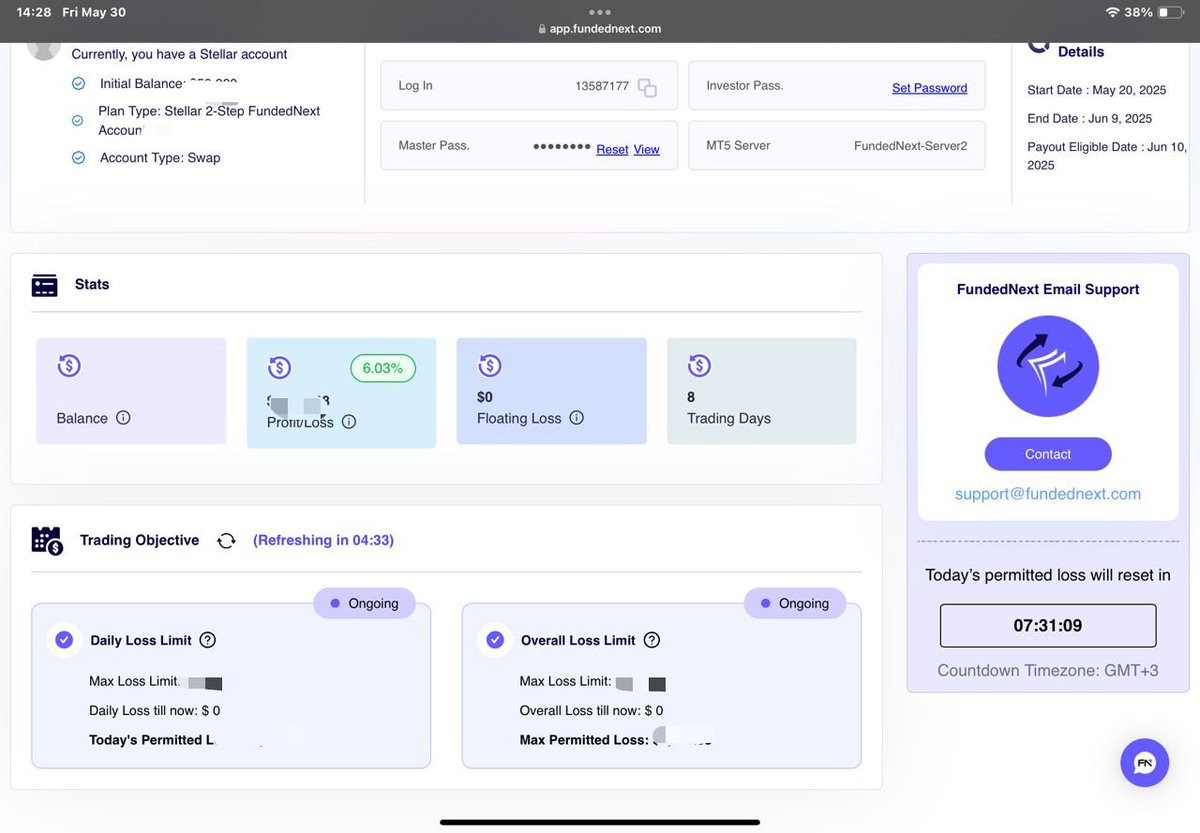Tap the browser three-dot menu at top
Image resolution: width=1200 pixels, height=833 pixels.
click(x=600, y=12)
